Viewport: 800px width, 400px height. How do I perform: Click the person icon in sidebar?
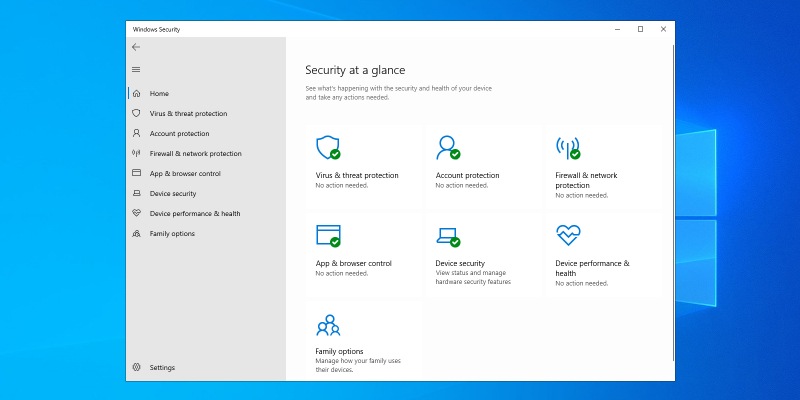[x=136, y=133]
